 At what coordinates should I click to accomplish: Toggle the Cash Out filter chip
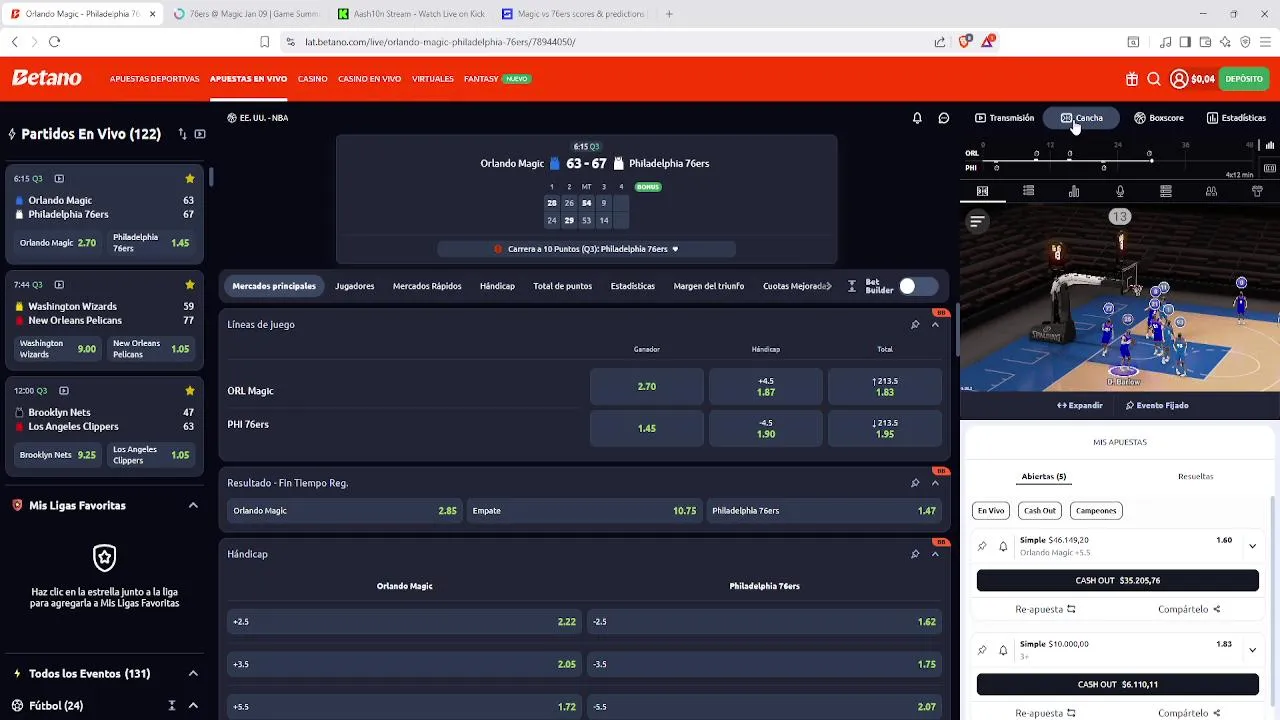click(1040, 511)
